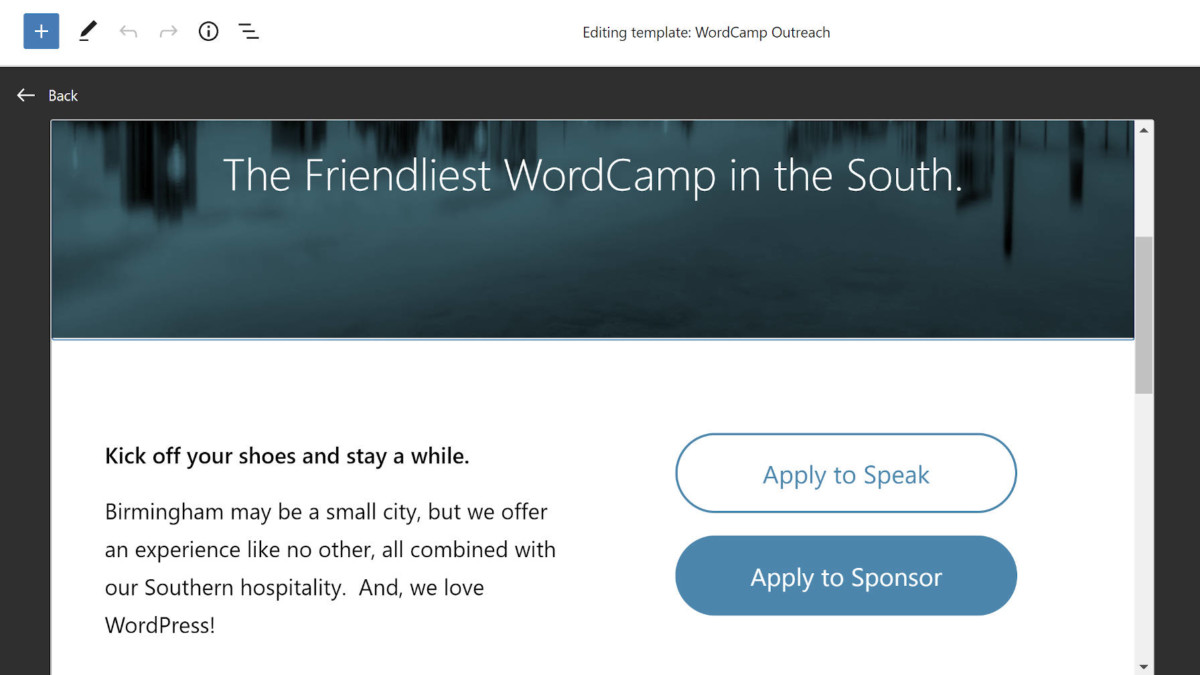Click the Redo arrow
The image size is (1200, 675).
pos(168,31)
